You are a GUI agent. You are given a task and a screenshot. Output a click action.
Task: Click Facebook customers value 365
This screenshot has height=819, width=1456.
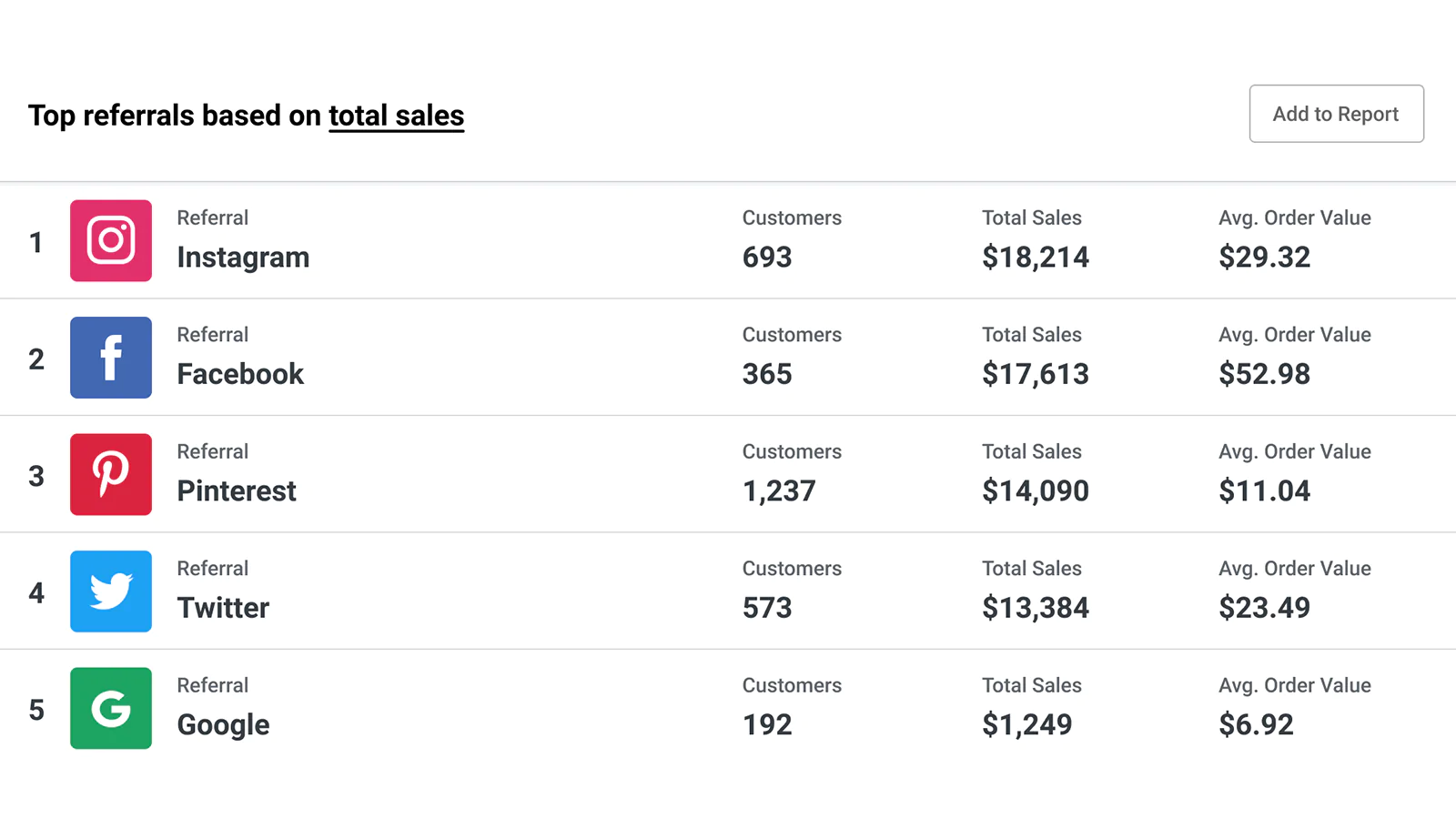click(x=767, y=374)
